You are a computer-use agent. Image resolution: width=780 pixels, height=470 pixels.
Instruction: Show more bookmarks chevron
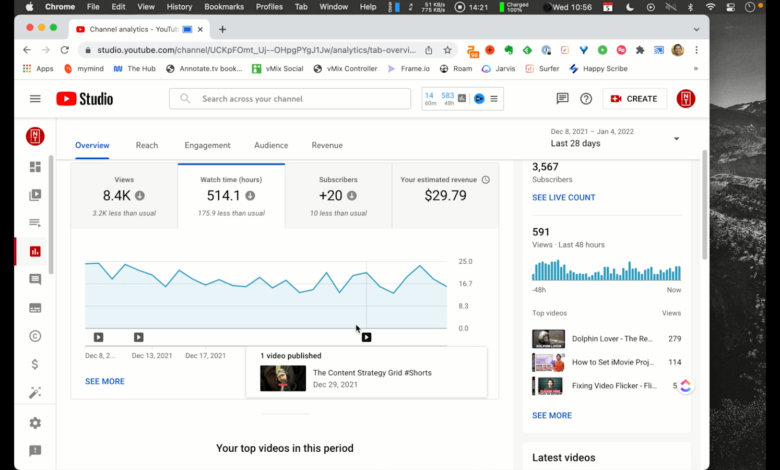[x=695, y=69]
